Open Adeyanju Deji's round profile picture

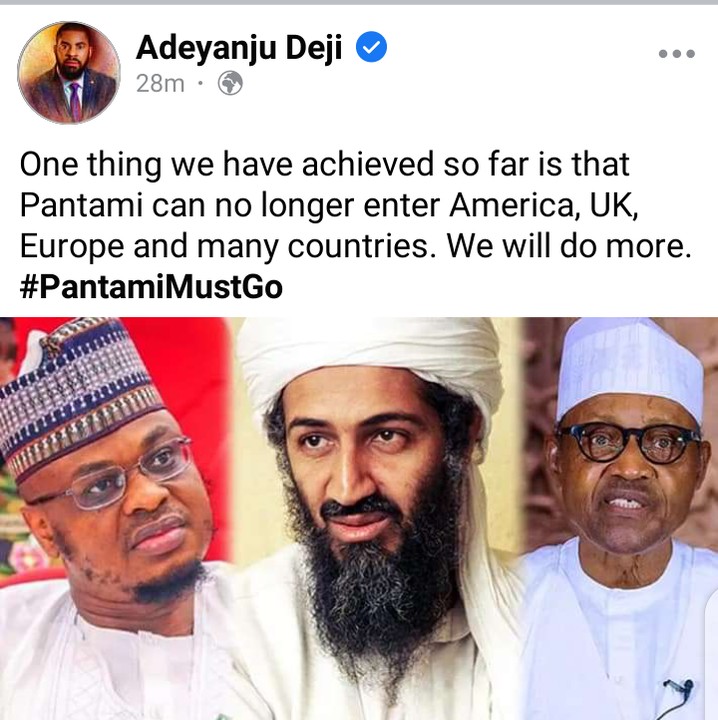69,73
